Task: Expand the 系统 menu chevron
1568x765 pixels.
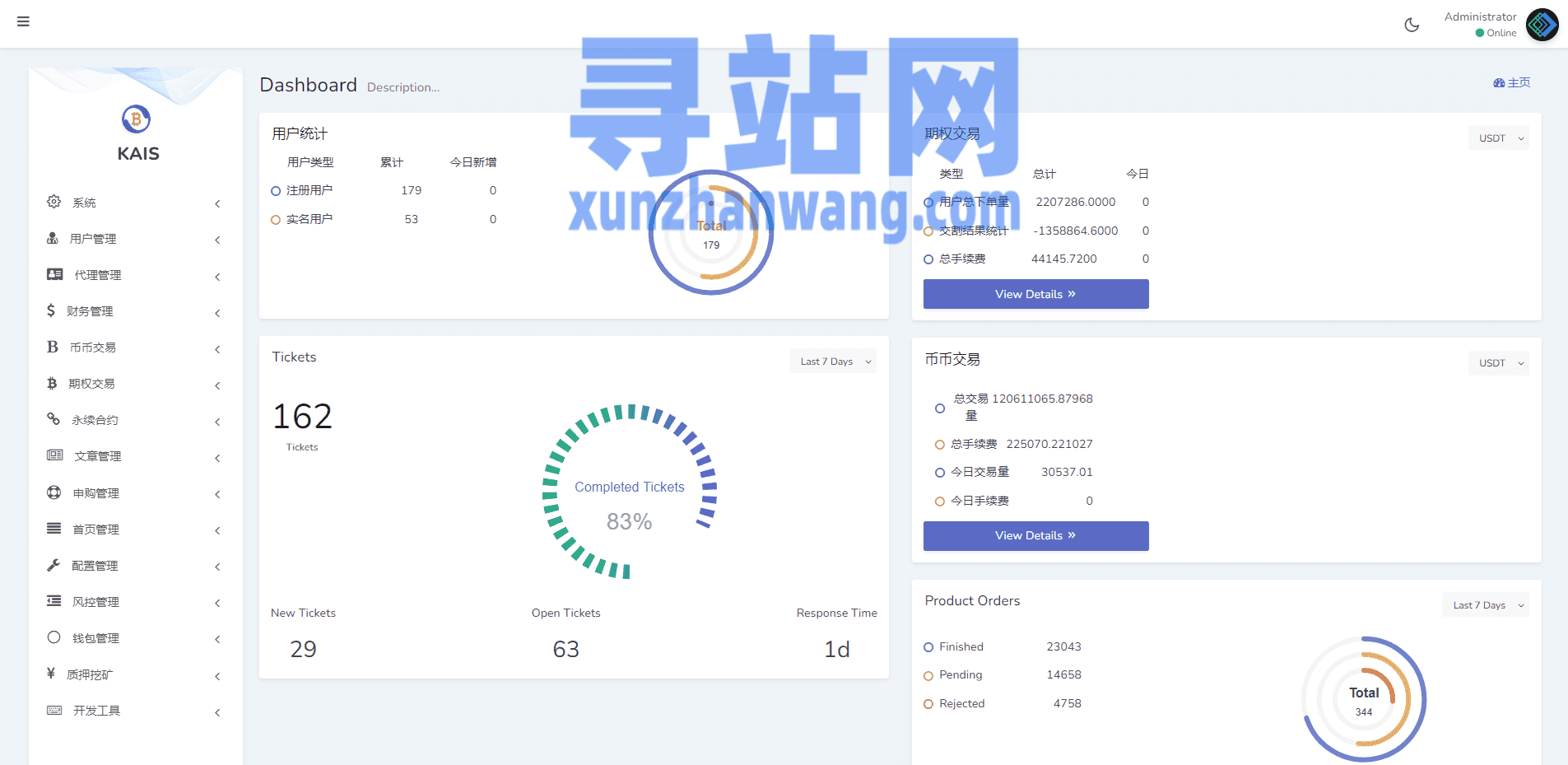Action: coord(217,203)
